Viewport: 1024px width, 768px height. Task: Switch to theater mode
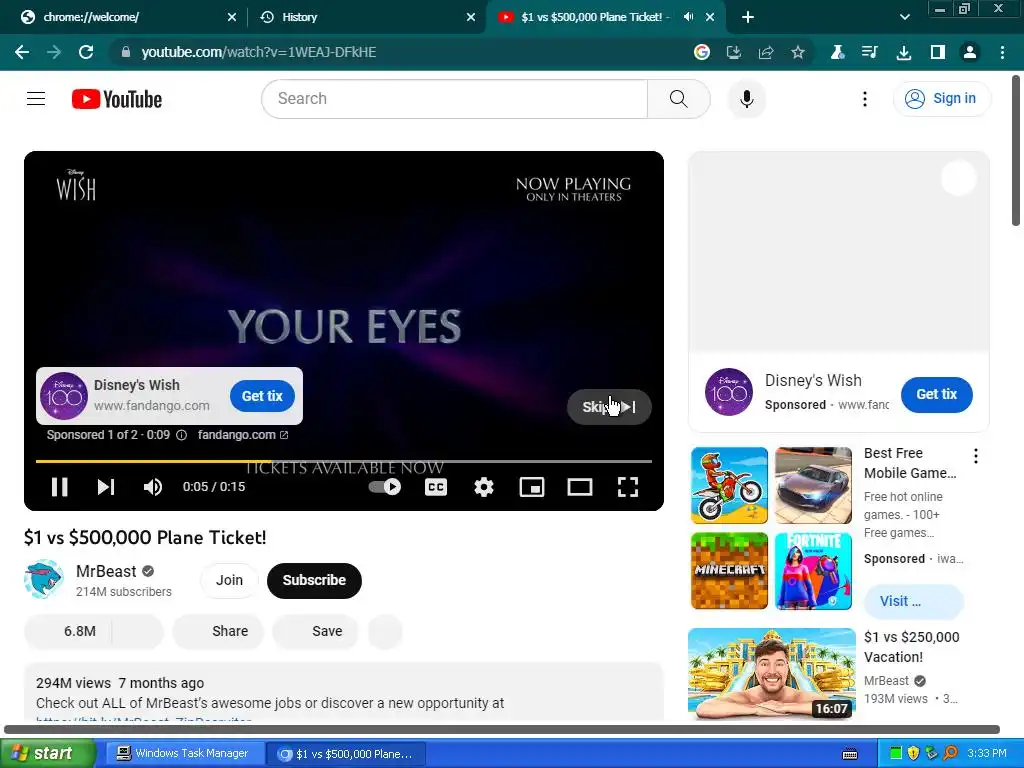coord(579,487)
